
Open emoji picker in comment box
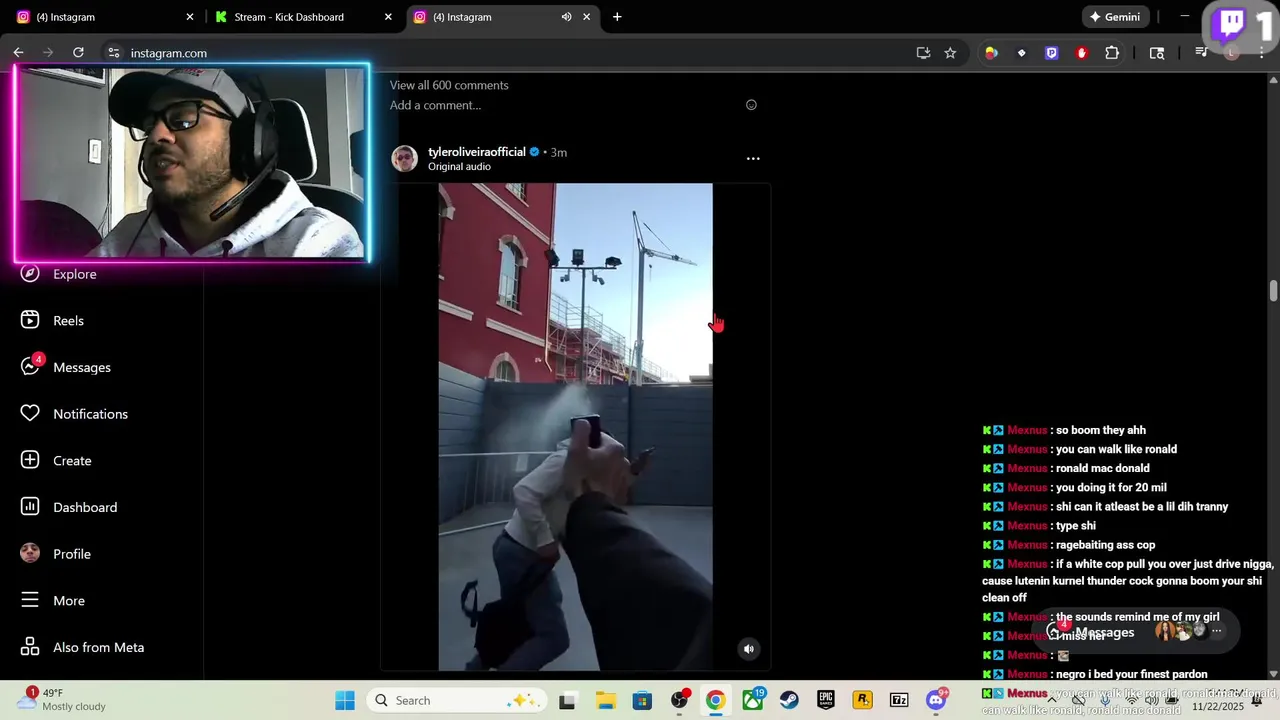[751, 105]
